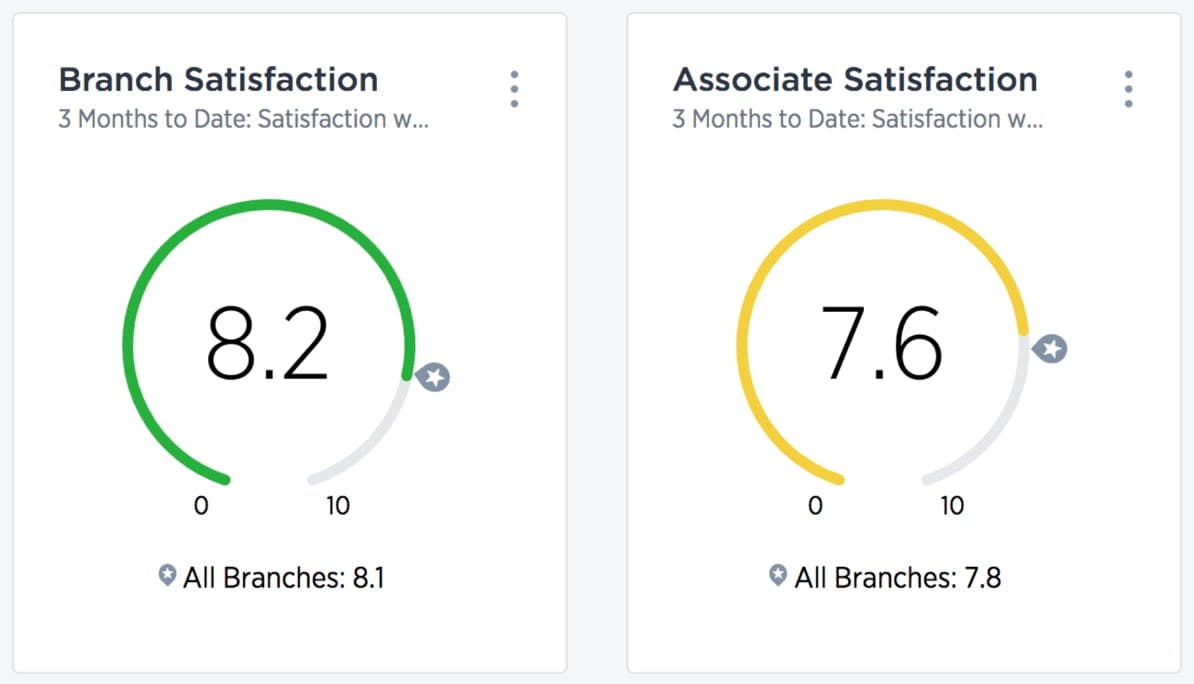This screenshot has width=1194, height=684.
Task: Click the Branch Satisfaction card title
Action: (218, 79)
